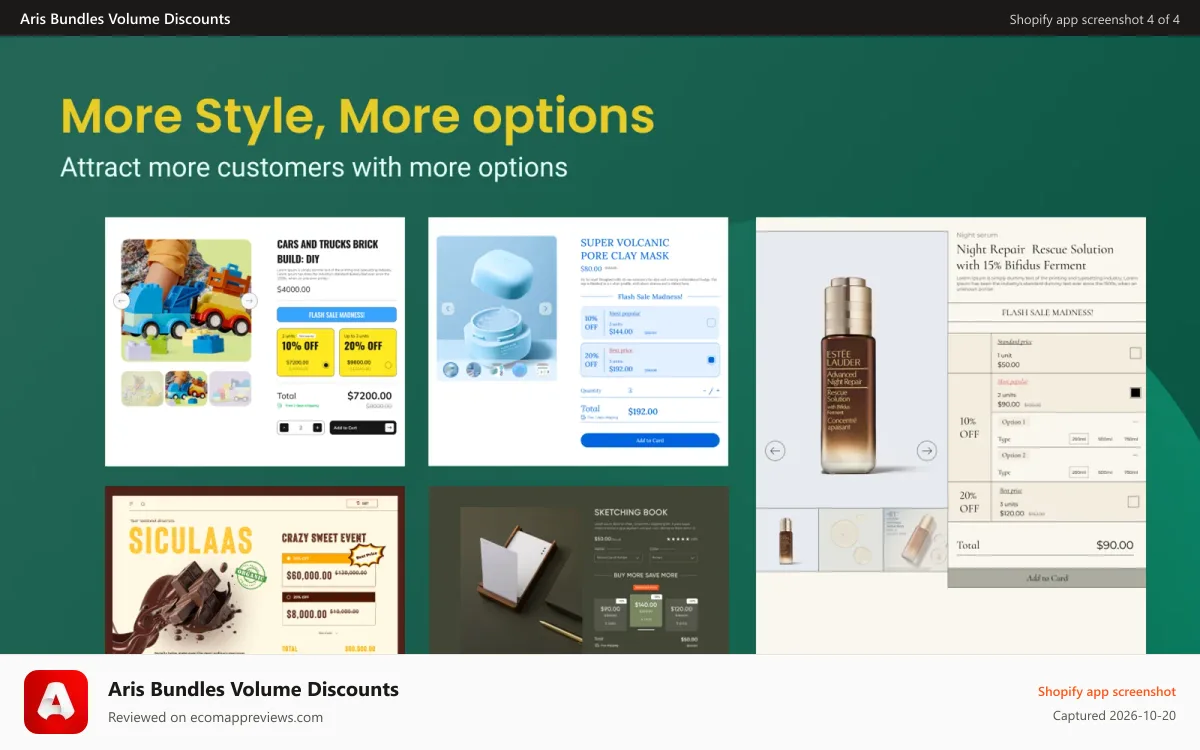Decrease quantity with the bricks minus button
1200x750 pixels.
[284, 427]
